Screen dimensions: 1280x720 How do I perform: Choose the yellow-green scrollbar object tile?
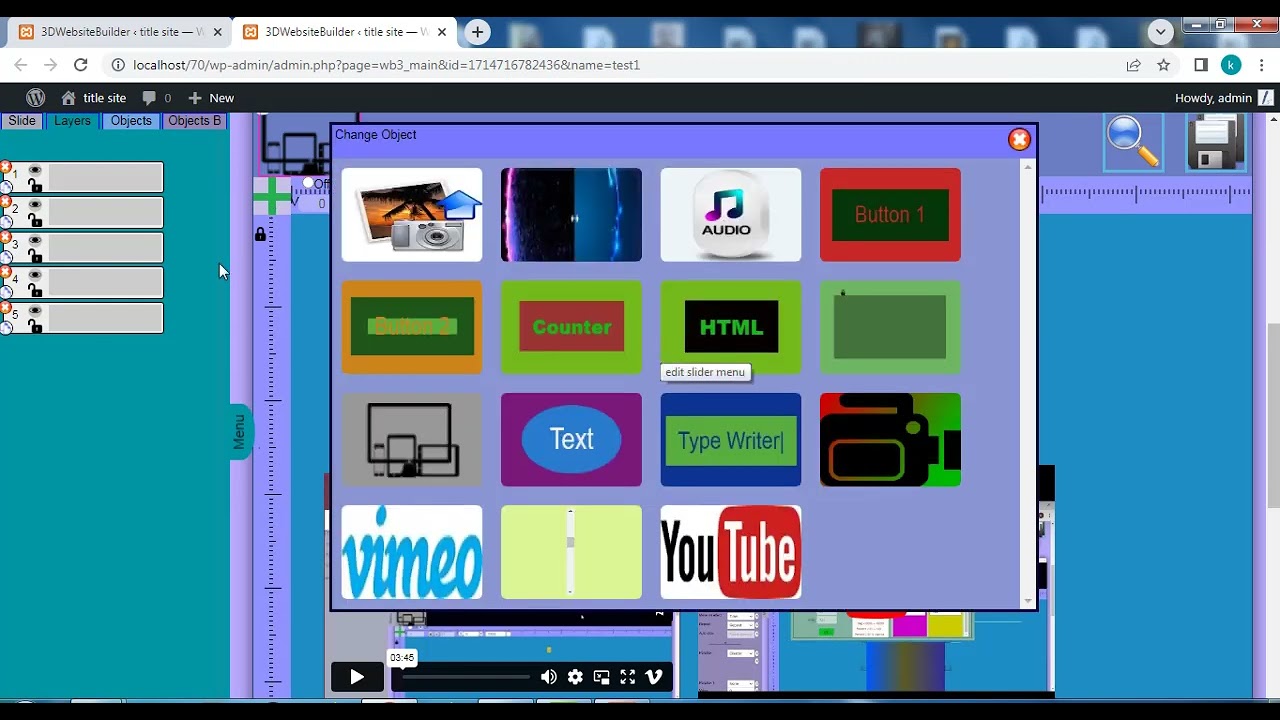571,552
